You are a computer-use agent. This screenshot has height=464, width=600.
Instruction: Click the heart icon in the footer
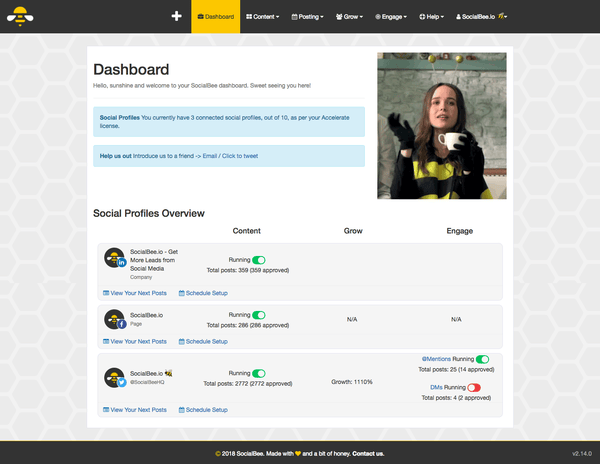point(298,454)
